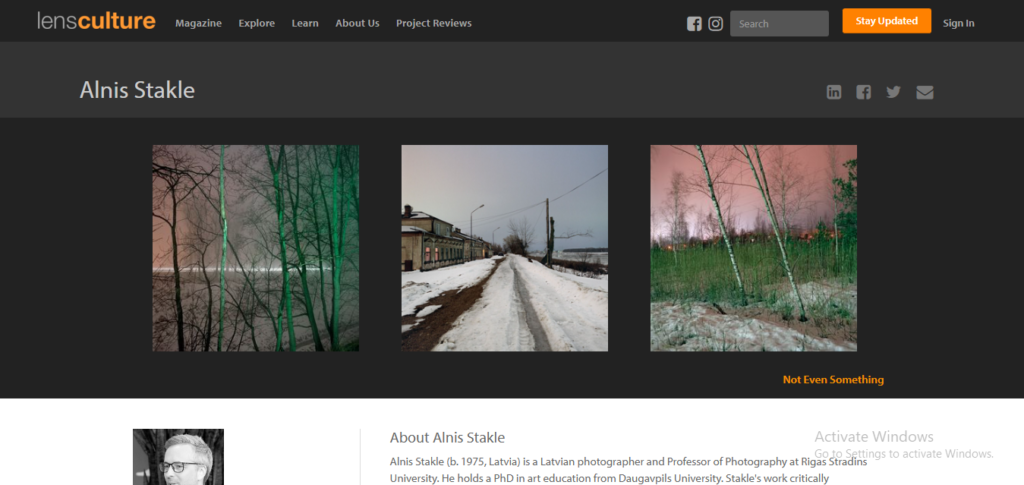Click the Search input field
1024x485 pixels.
779,24
